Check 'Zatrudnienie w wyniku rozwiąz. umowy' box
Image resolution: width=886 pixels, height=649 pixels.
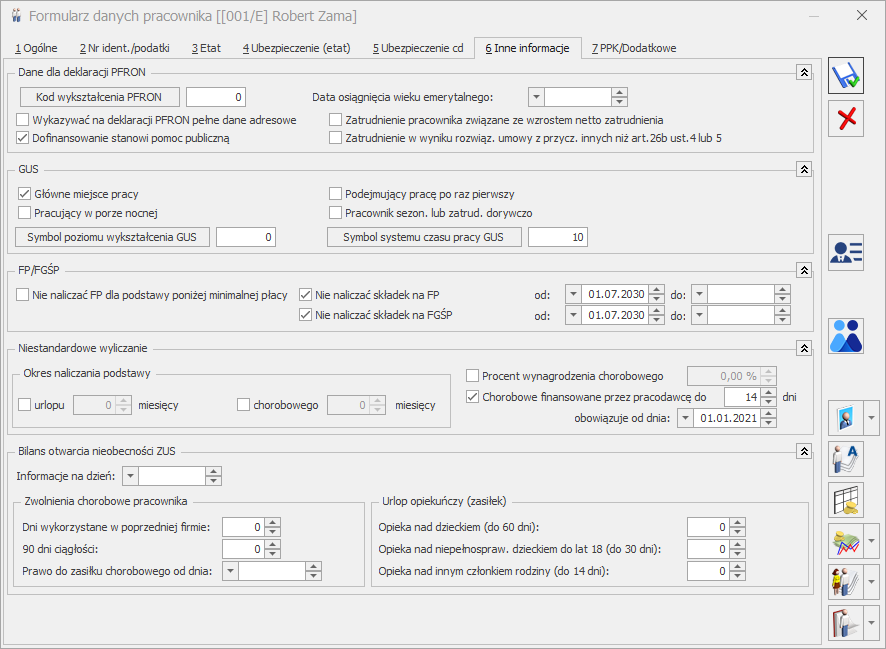(x=336, y=138)
